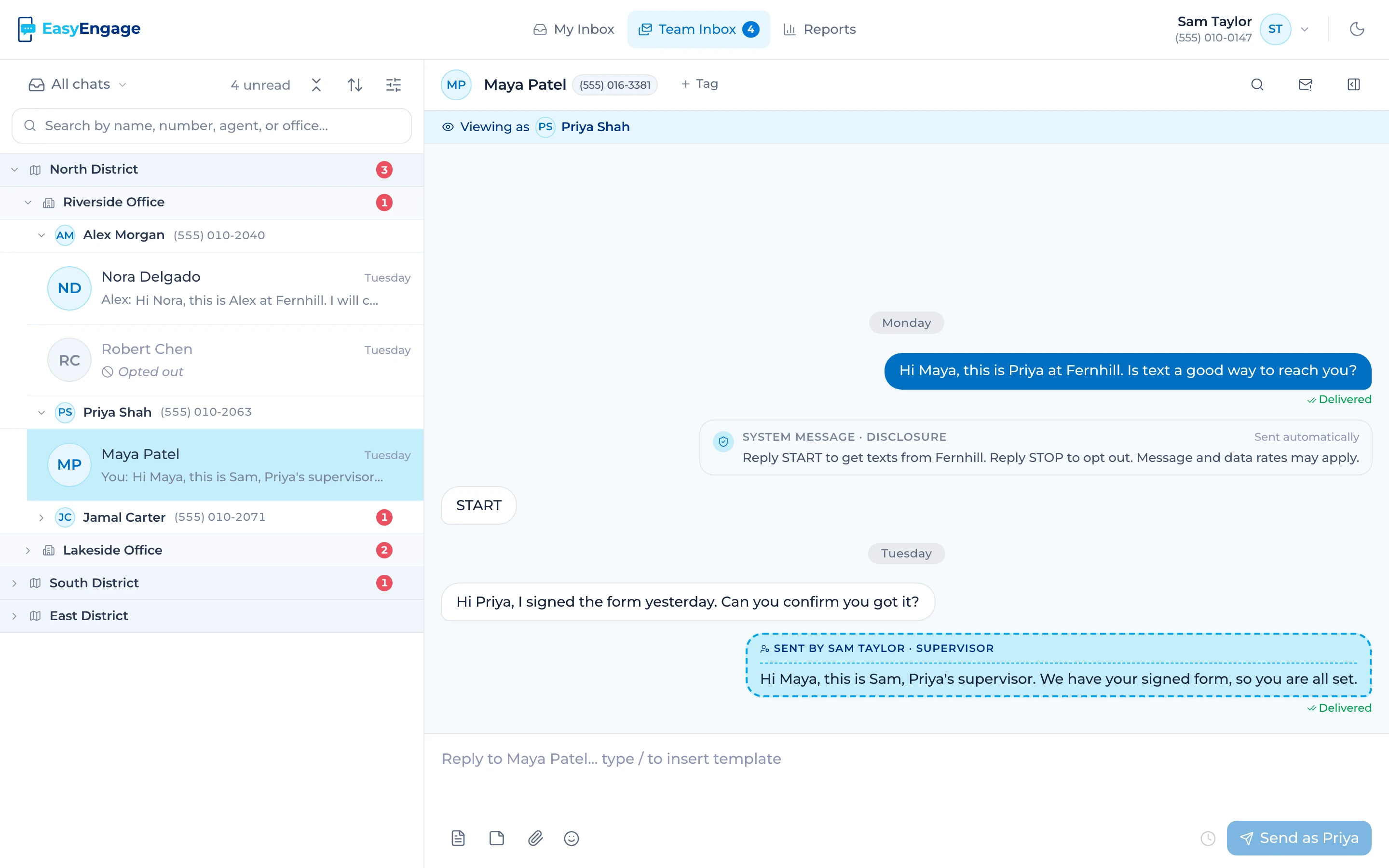
Task: Click Priya Shah in viewing-as banner
Action: (595, 127)
